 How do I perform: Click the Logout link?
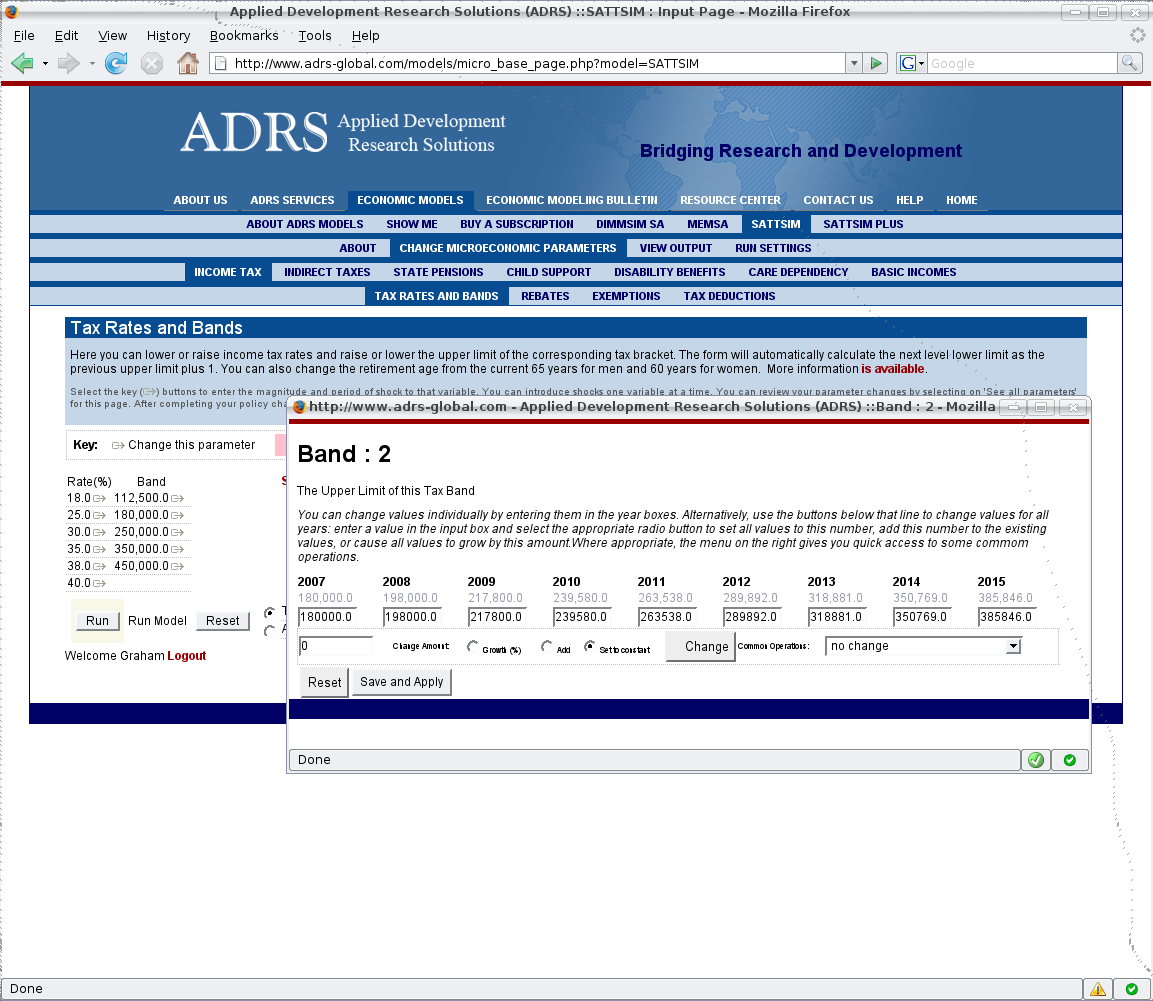(x=186, y=656)
